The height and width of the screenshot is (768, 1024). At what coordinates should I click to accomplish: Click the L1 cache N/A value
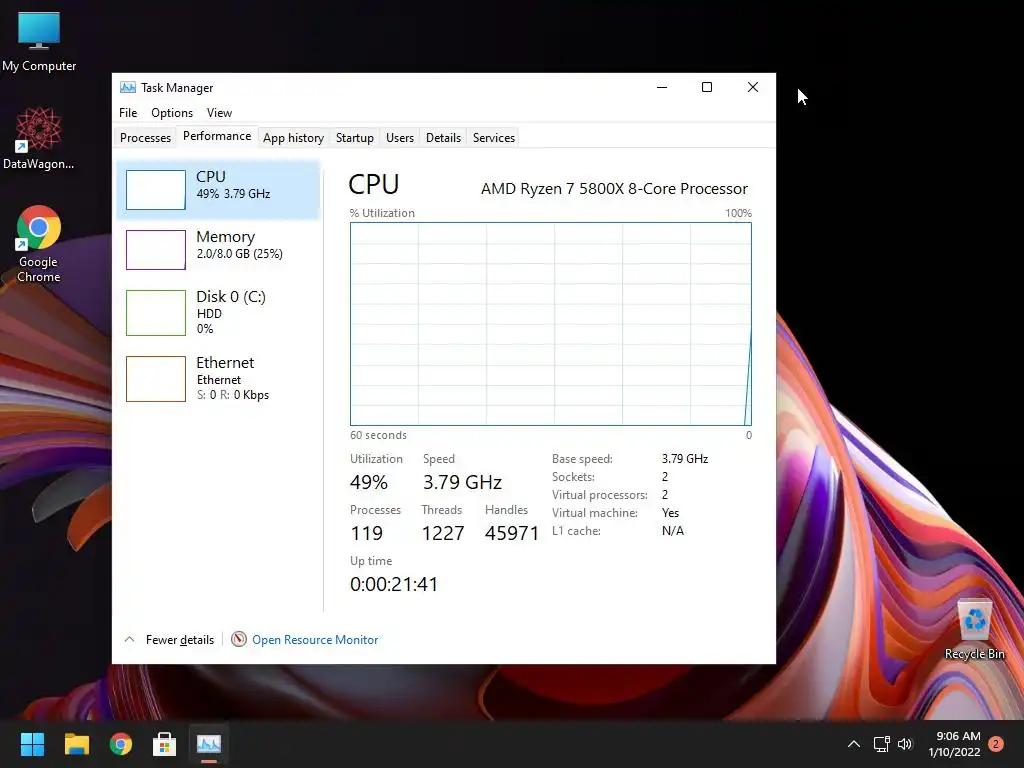tap(673, 531)
